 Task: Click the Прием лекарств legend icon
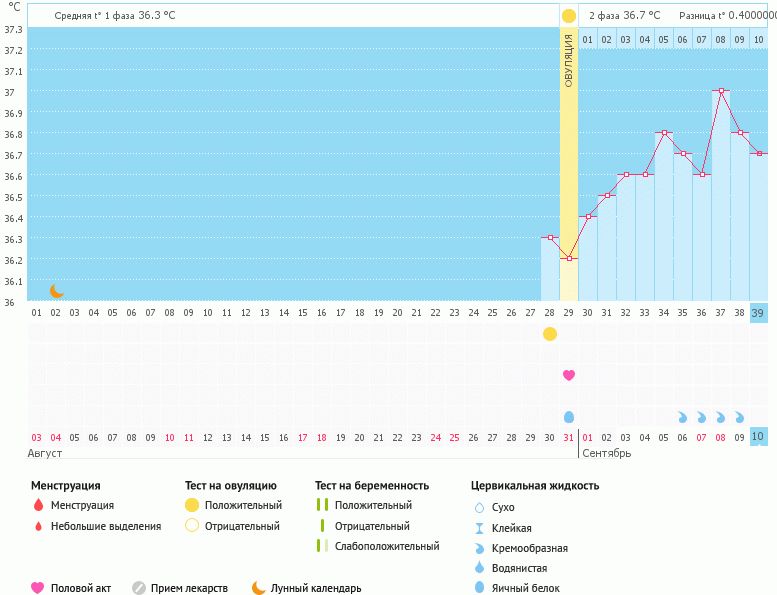[139, 588]
